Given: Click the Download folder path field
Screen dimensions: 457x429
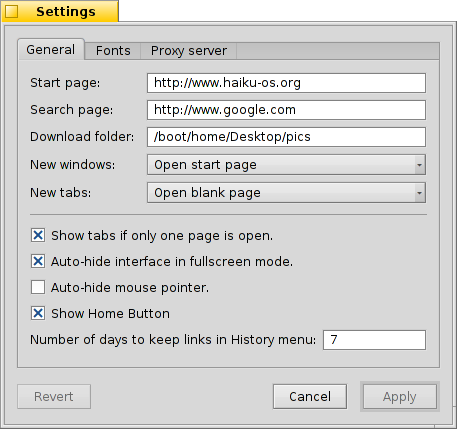Looking at the screenshot, I should pyautogui.click(x=286, y=137).
